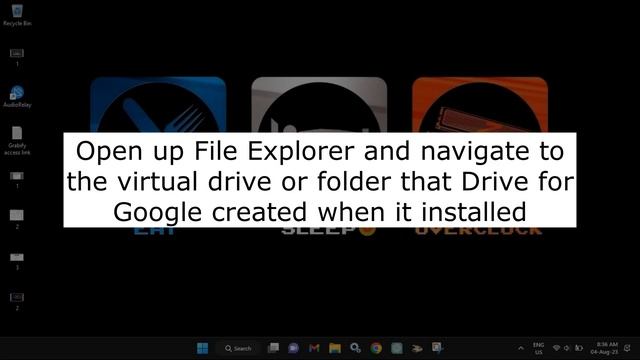Image resolution: width=640 pixels, height=360 pixels.
Task: Open the clock and date flyout
Action: [x=604, y=348]
